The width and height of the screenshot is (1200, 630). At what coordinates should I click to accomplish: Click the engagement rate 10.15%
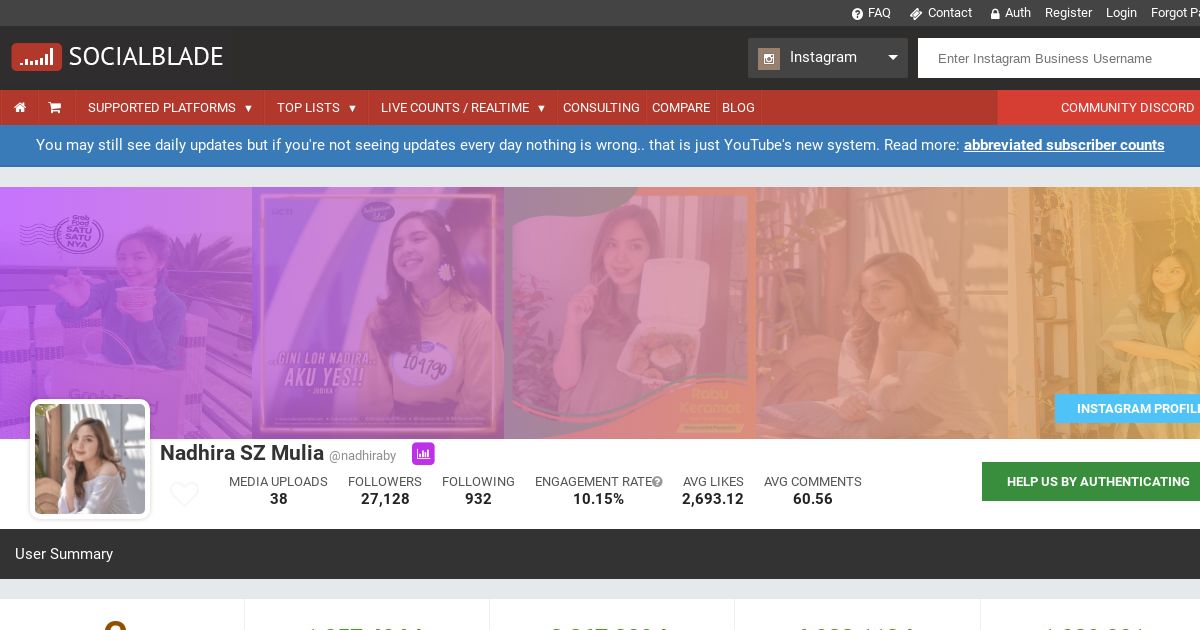tap(598, 499)
